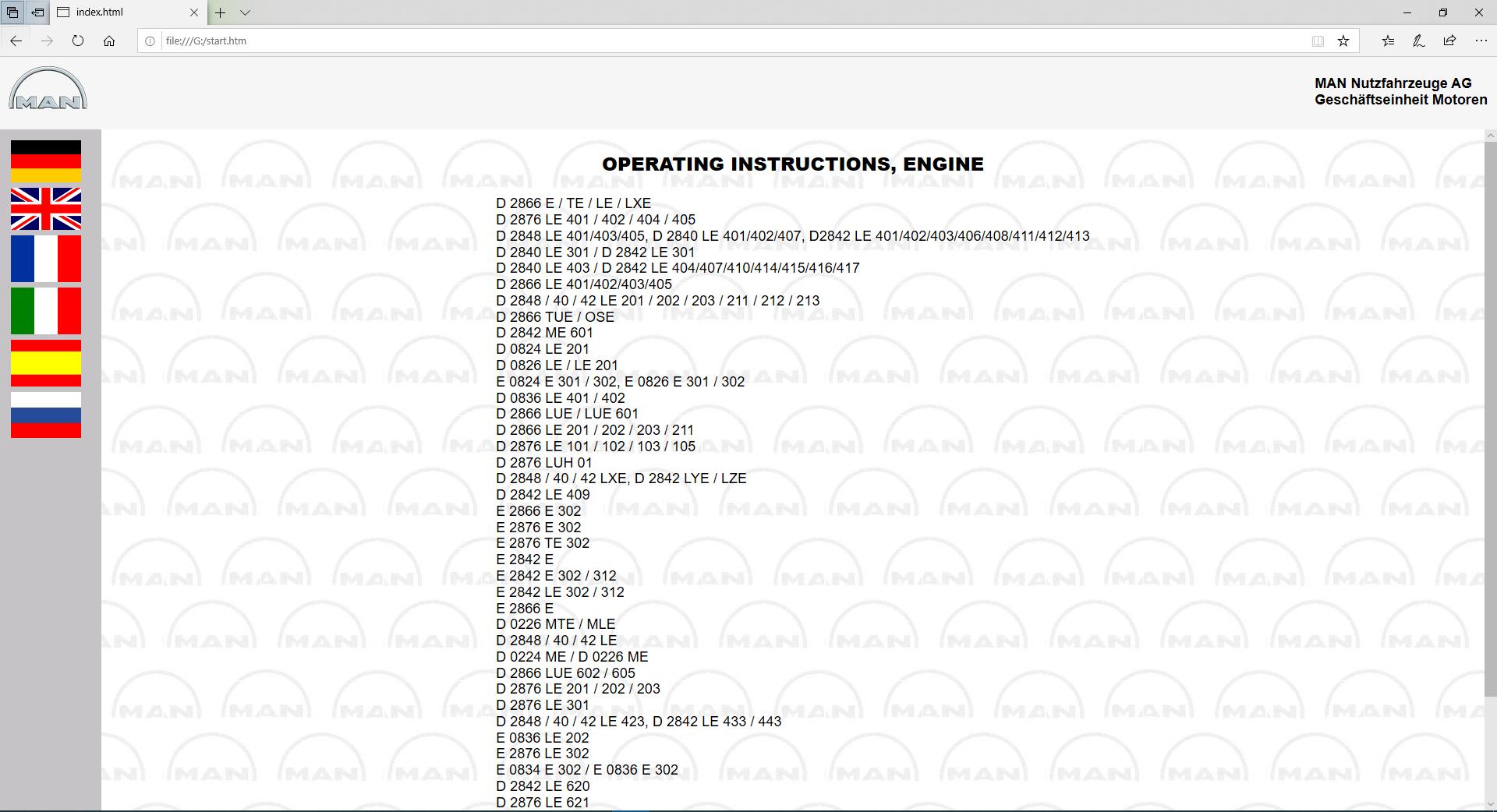This screenshot has height=812, width=1497.
Task: Click the MAN logo in header
Action: click(x=47, y=88)
